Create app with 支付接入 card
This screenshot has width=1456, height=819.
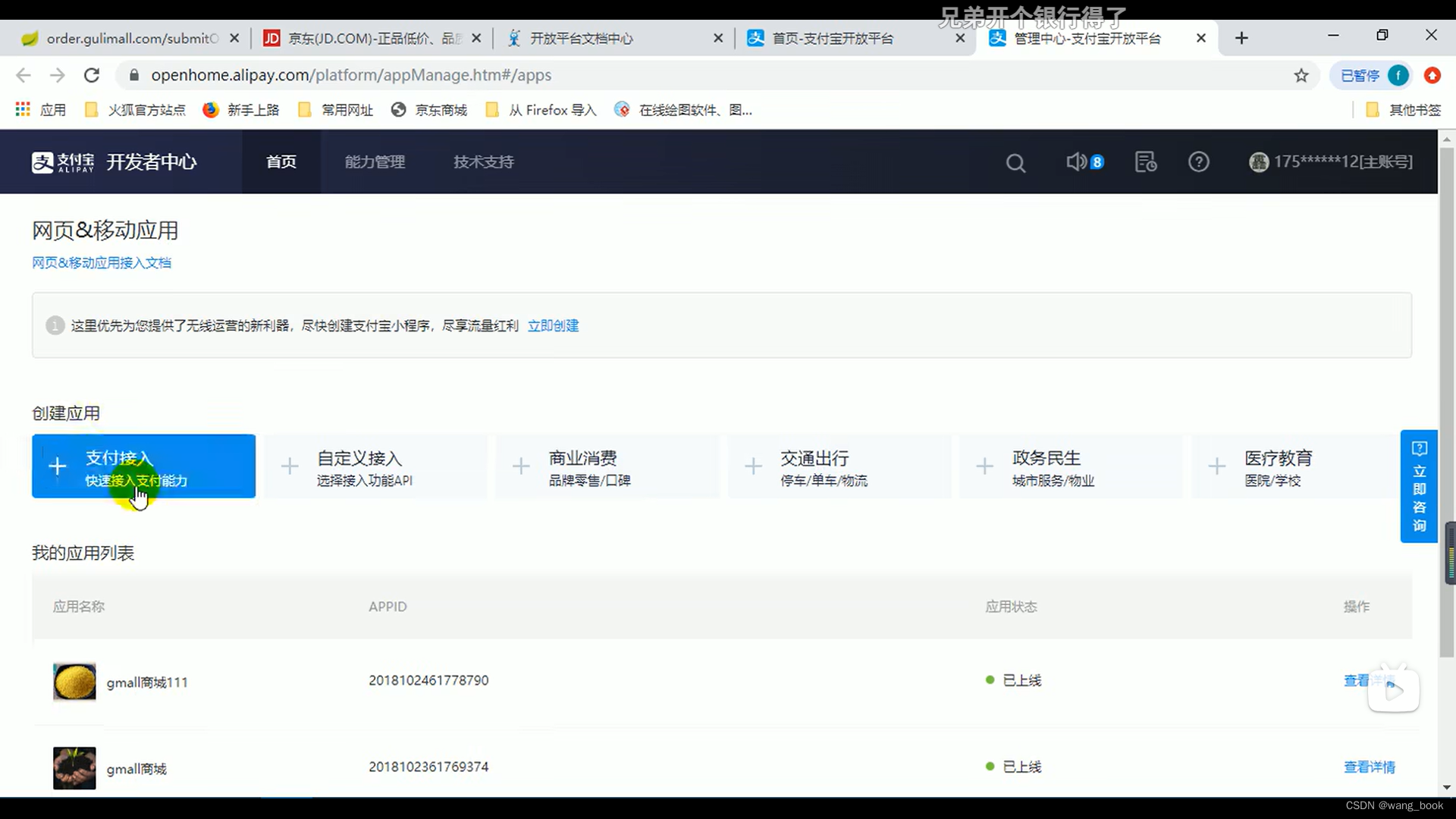point(143,466)
